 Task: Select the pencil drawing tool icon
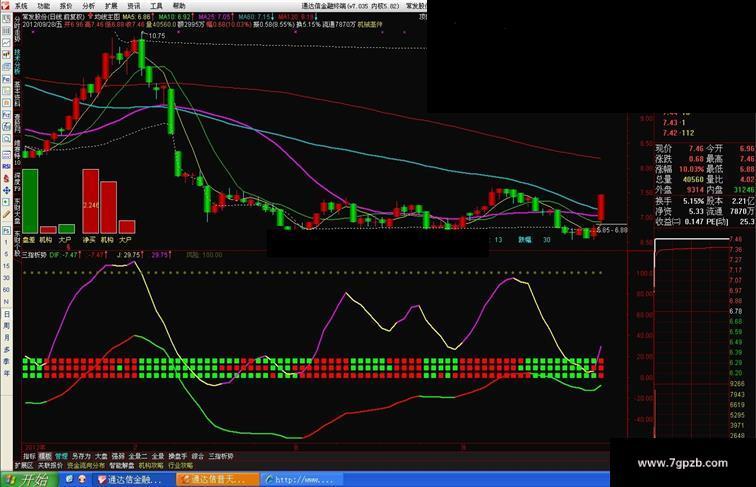point(6,214)
